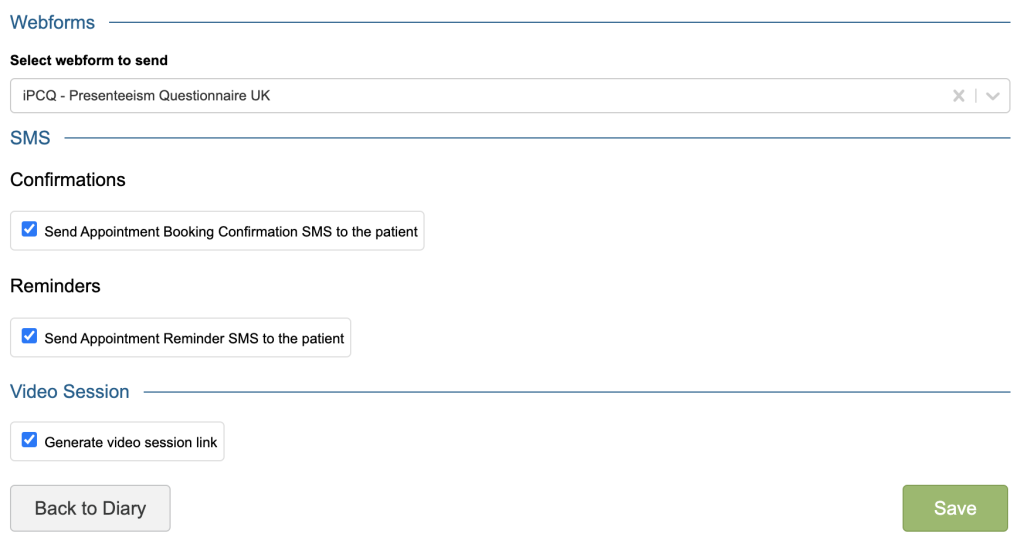Disable the Generate video session link checkbox
This screenshot has width=1024, height=547.
pos(29,440)
